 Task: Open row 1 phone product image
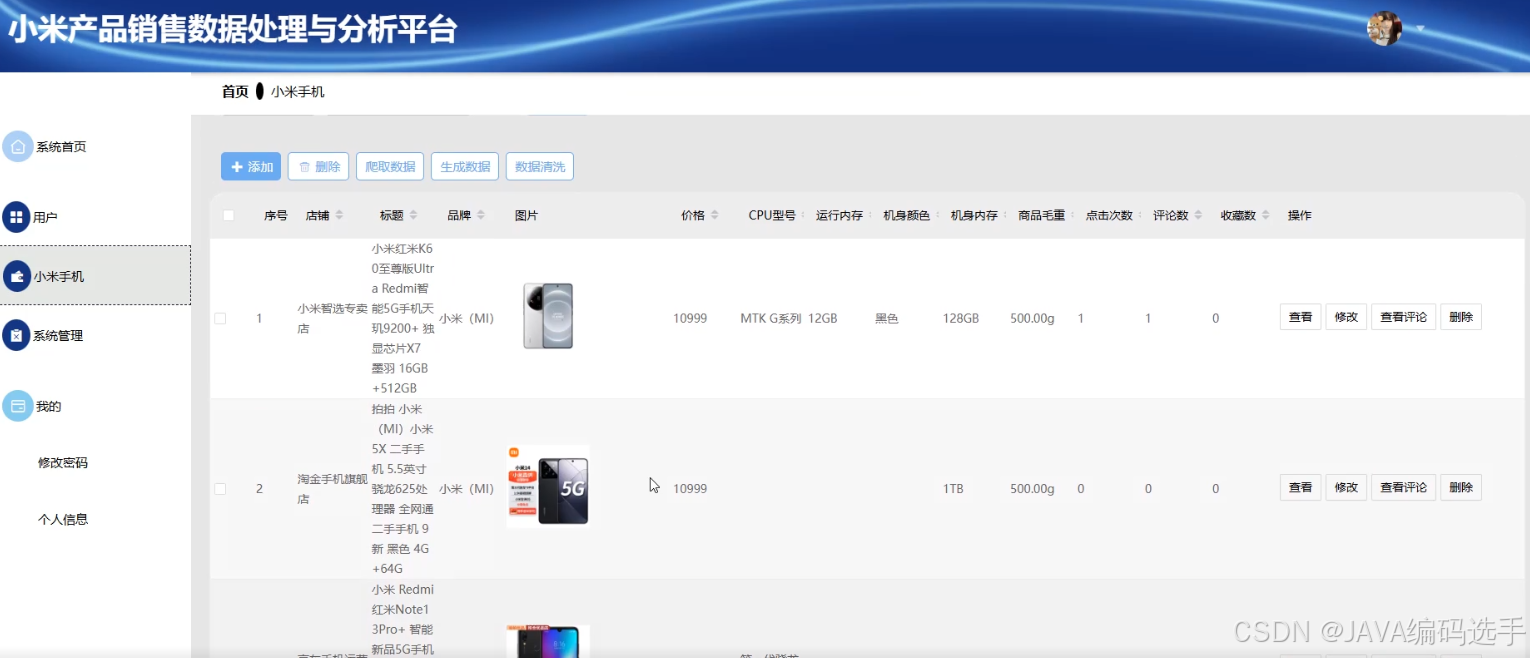(x=548, y=316)
